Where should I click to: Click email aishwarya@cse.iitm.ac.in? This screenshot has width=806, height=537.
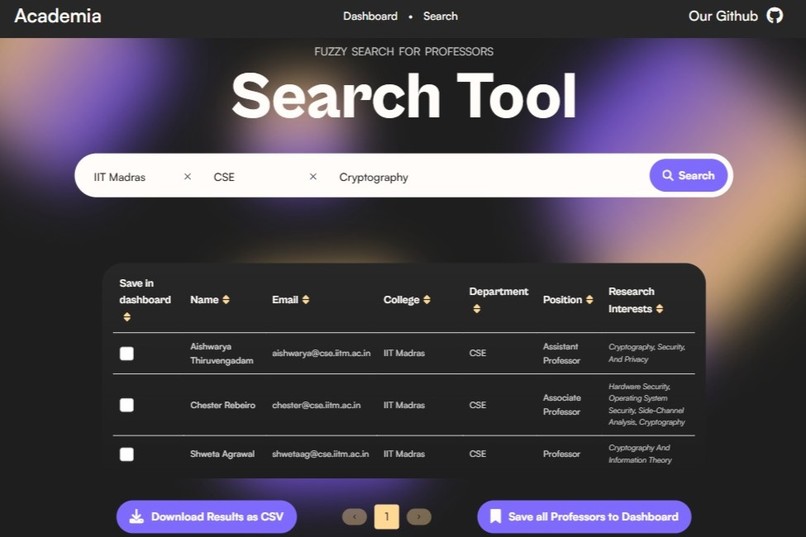[x=321, y=353]
